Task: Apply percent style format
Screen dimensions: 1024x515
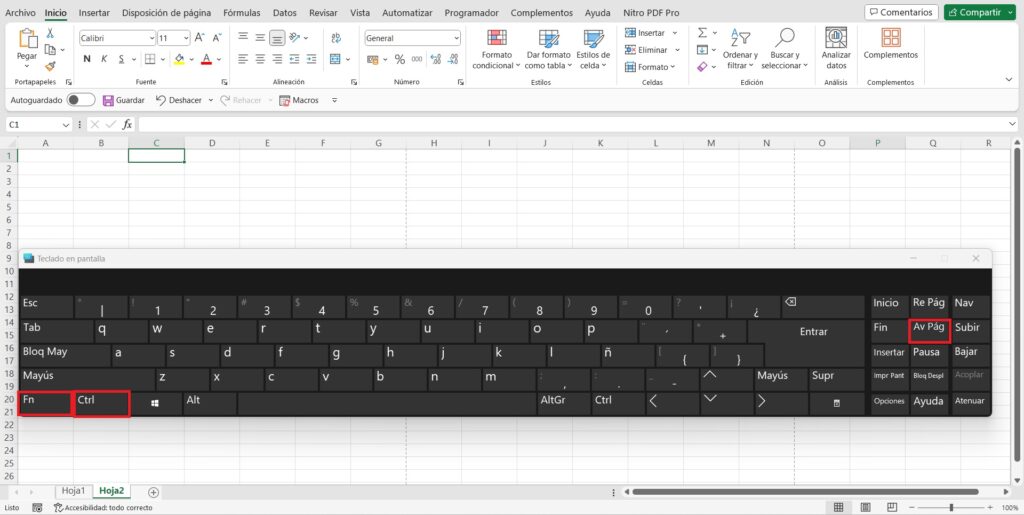Action: [x=400, y=59]
